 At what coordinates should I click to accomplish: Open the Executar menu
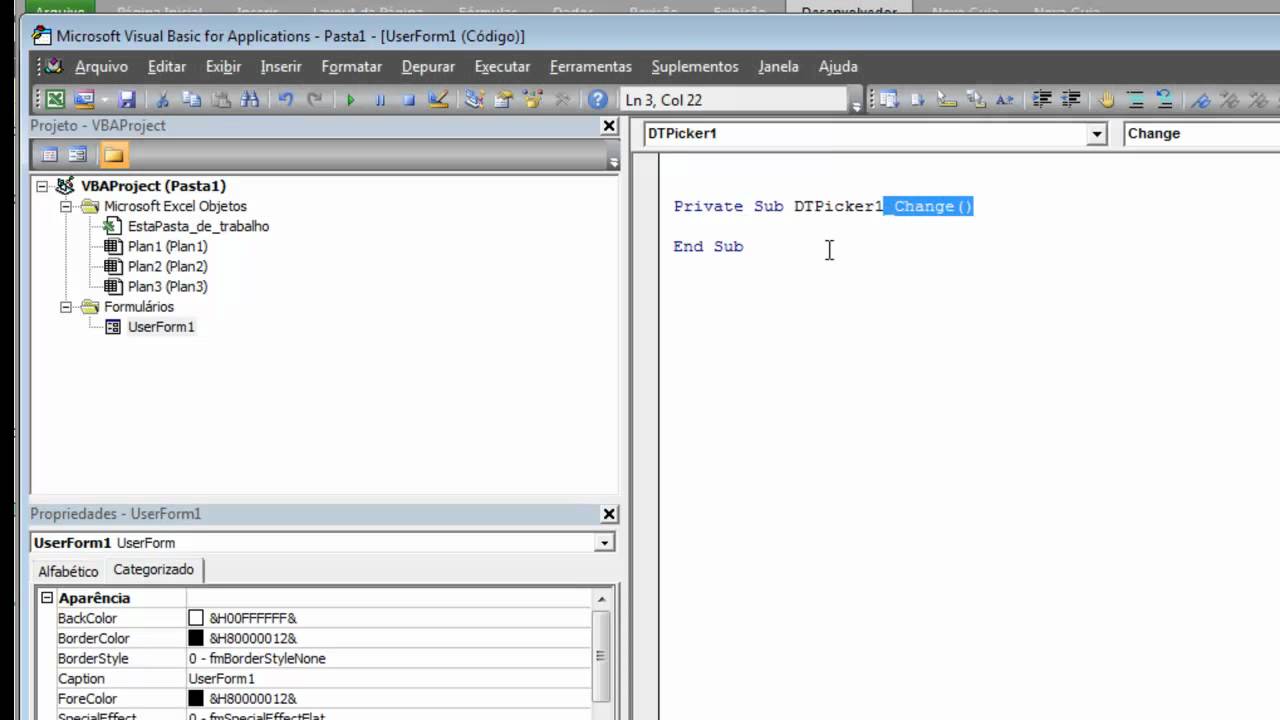pyautogui.click(x=503, y=67)
